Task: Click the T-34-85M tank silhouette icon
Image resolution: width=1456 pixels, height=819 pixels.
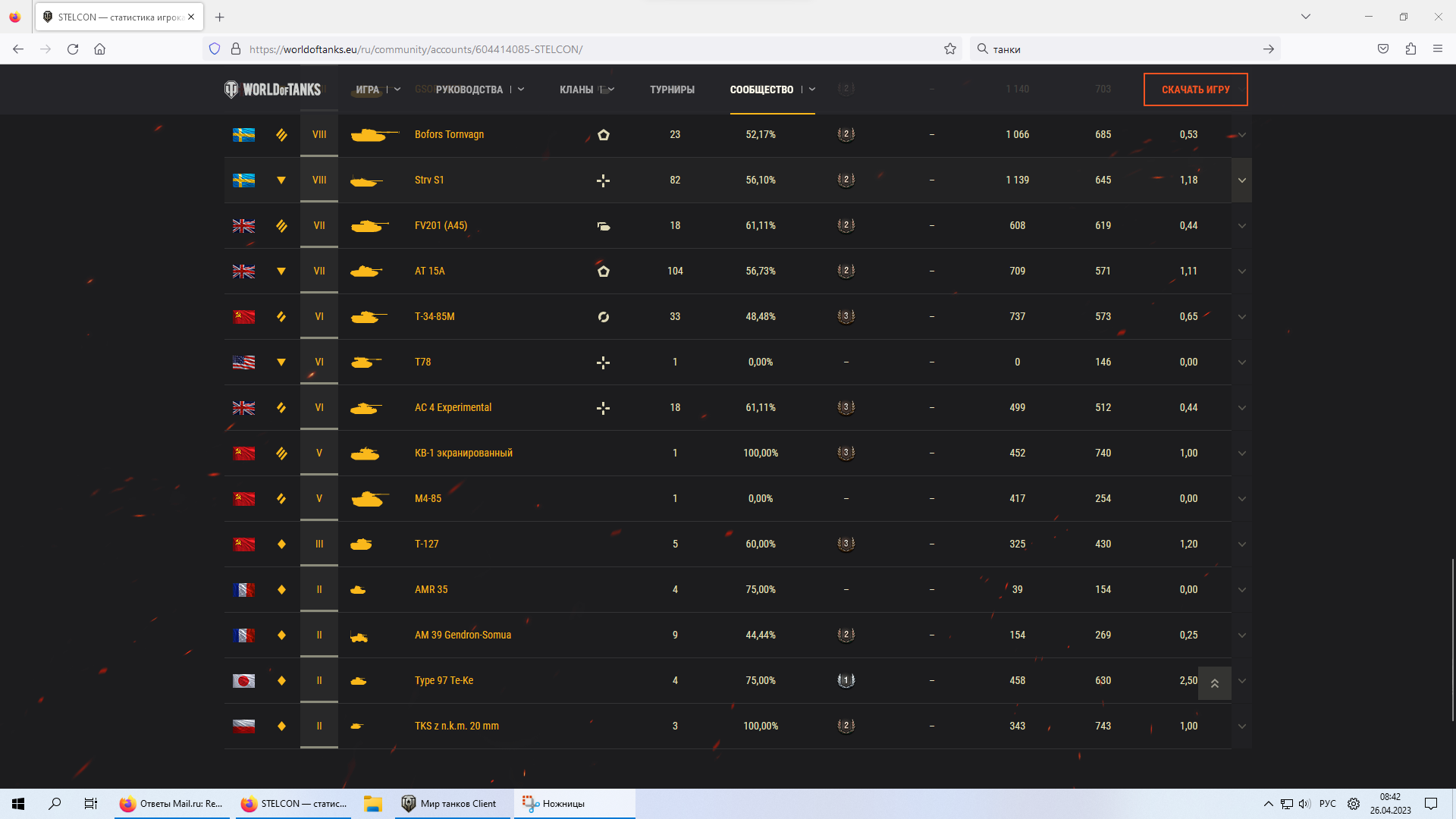Action: tap(369, 317)
